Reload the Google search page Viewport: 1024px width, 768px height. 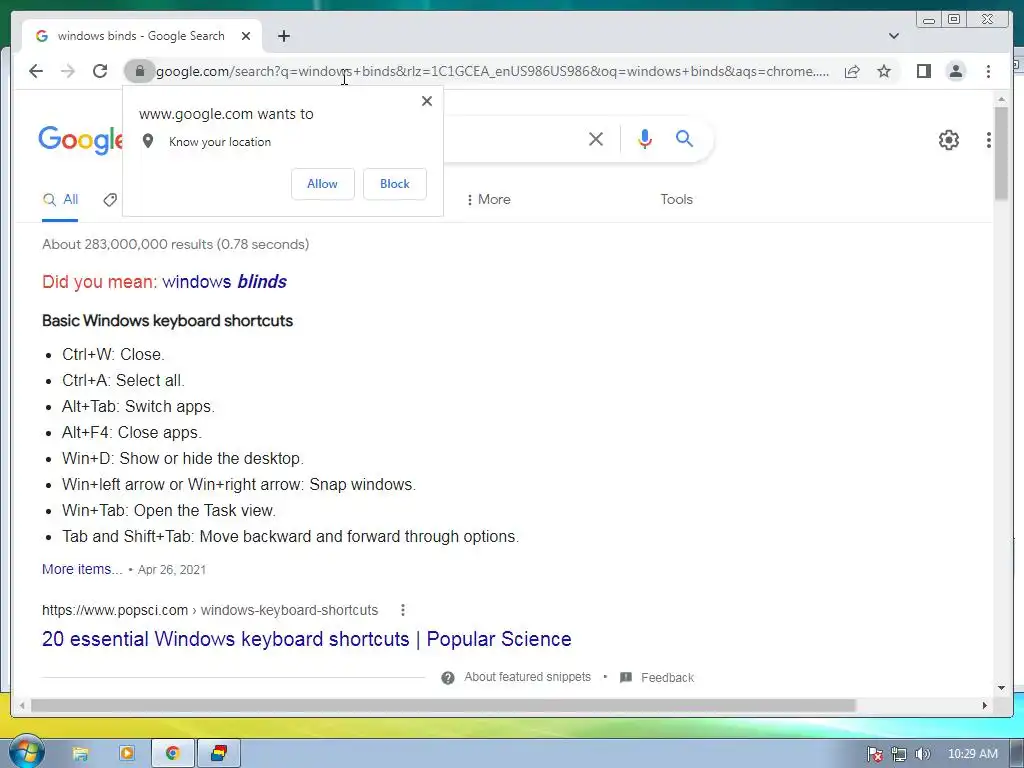click(100, 71)
